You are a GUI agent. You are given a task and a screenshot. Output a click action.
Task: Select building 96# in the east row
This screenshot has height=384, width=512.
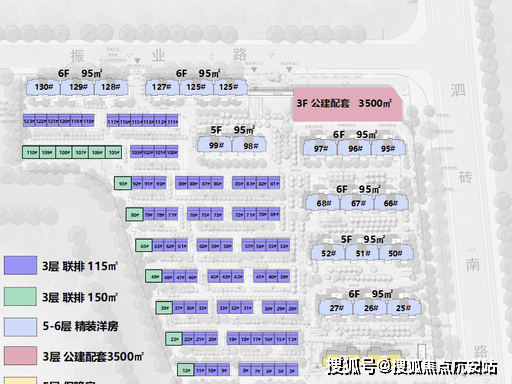click(355, 148)
